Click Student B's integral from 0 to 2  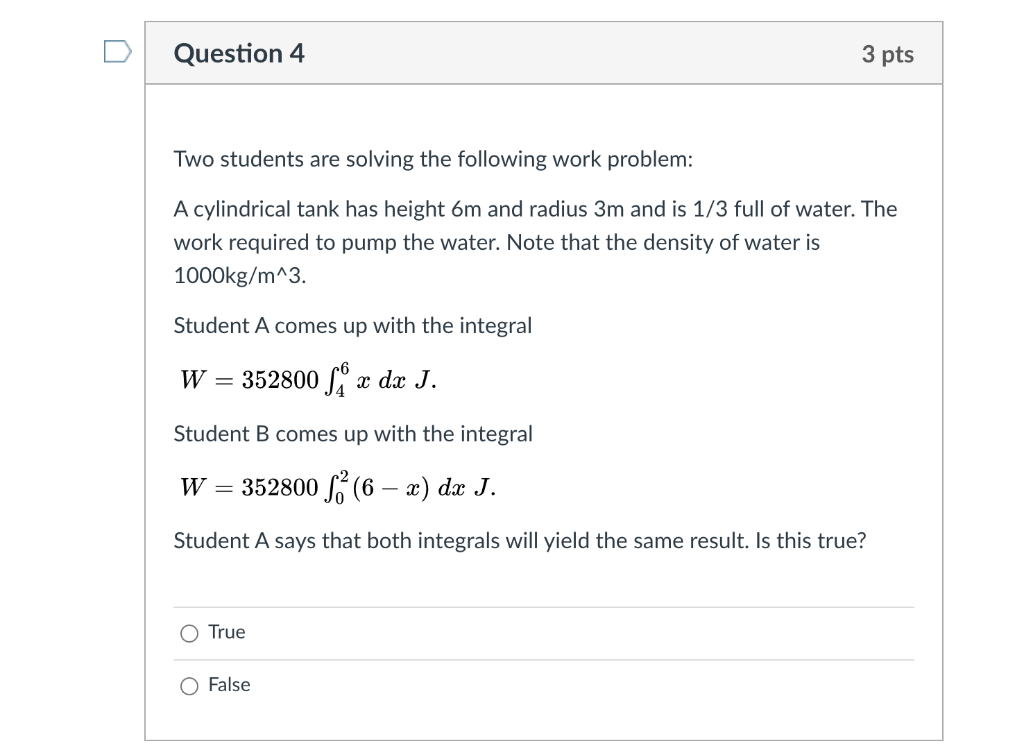[x=338, y=487]
